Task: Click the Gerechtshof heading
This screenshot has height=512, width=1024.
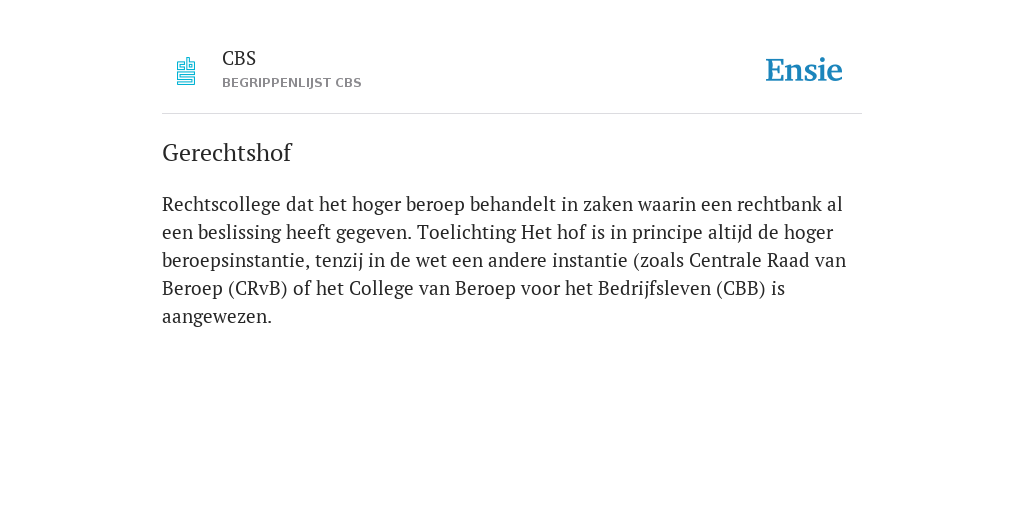Action: pyautogui.click(x=227, y=153)
